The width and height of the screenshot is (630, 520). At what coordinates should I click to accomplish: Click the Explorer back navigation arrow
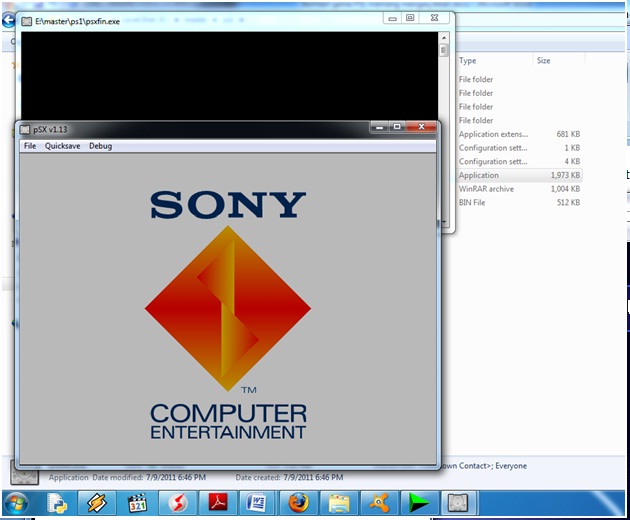pos(8,20)
